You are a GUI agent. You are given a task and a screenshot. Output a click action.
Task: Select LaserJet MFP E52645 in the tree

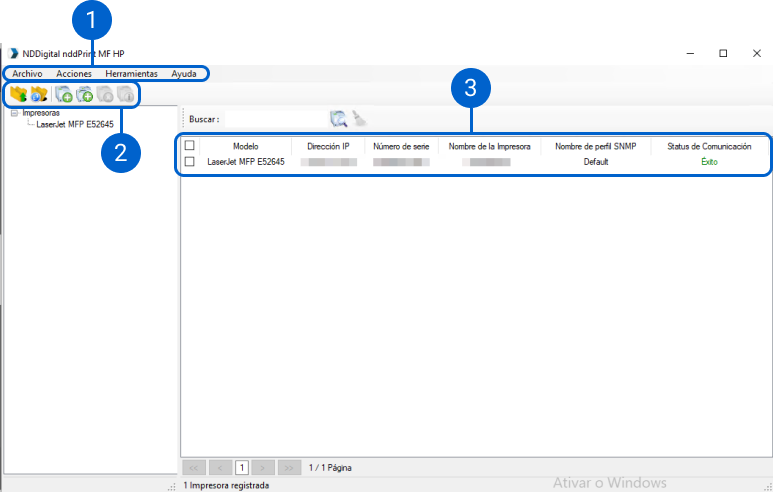point(74,125)
